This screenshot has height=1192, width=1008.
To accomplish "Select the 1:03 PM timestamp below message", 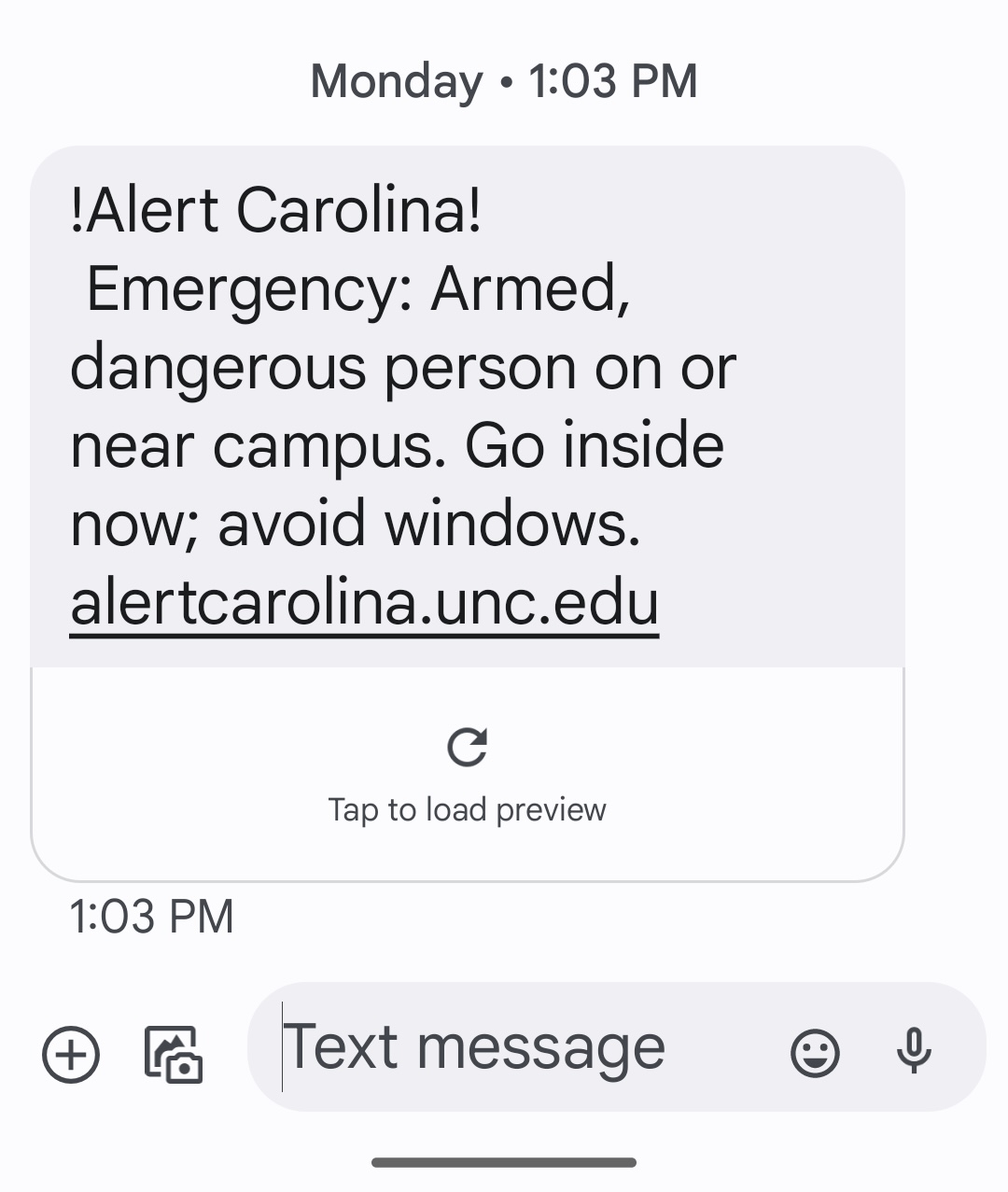I will click(x=151, y=917).
